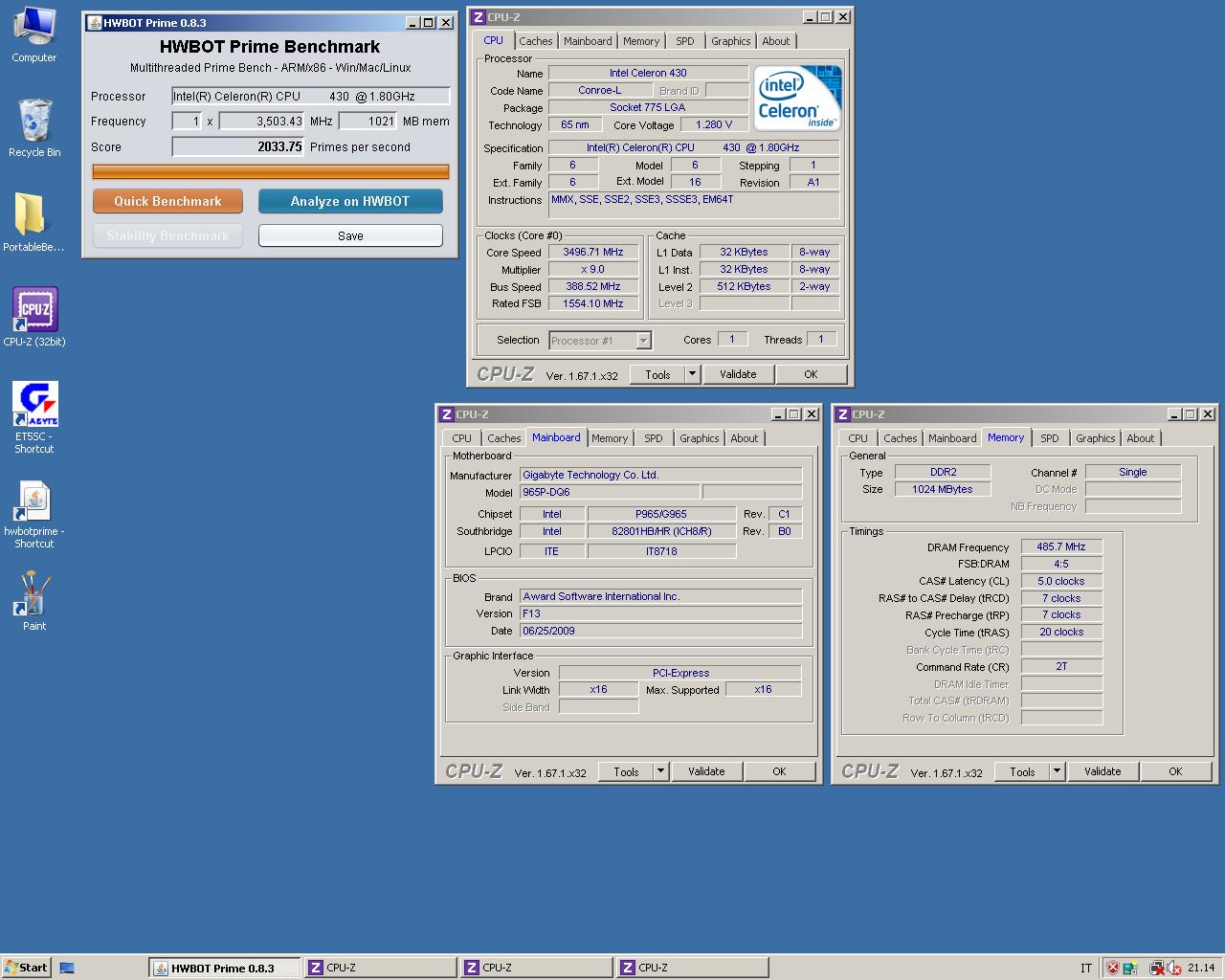
Task: Click the disconnected network tray icon
Action: (1156, 968)
